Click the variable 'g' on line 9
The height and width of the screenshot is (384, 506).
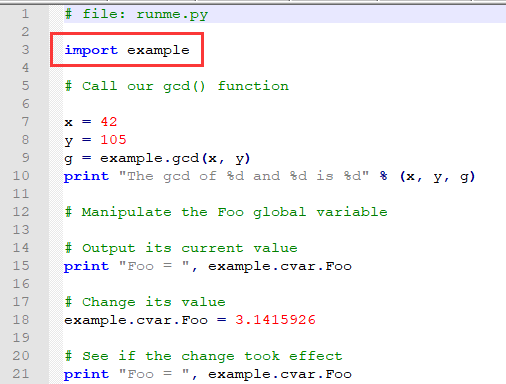(x=68, y=159)
